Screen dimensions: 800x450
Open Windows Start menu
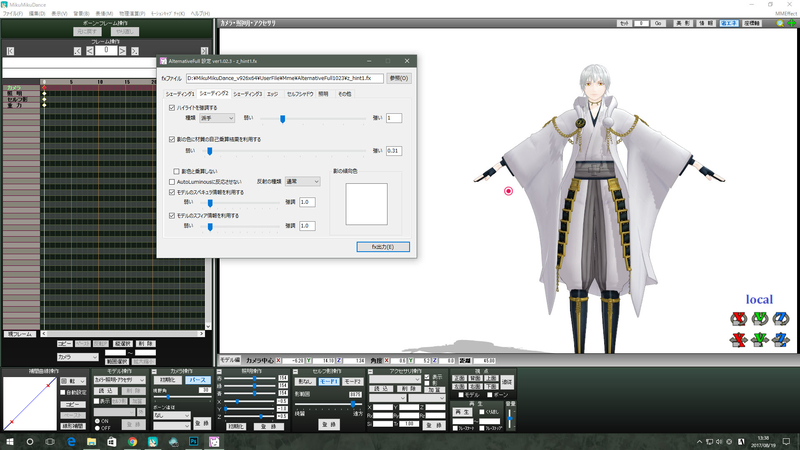pos(10,442)
